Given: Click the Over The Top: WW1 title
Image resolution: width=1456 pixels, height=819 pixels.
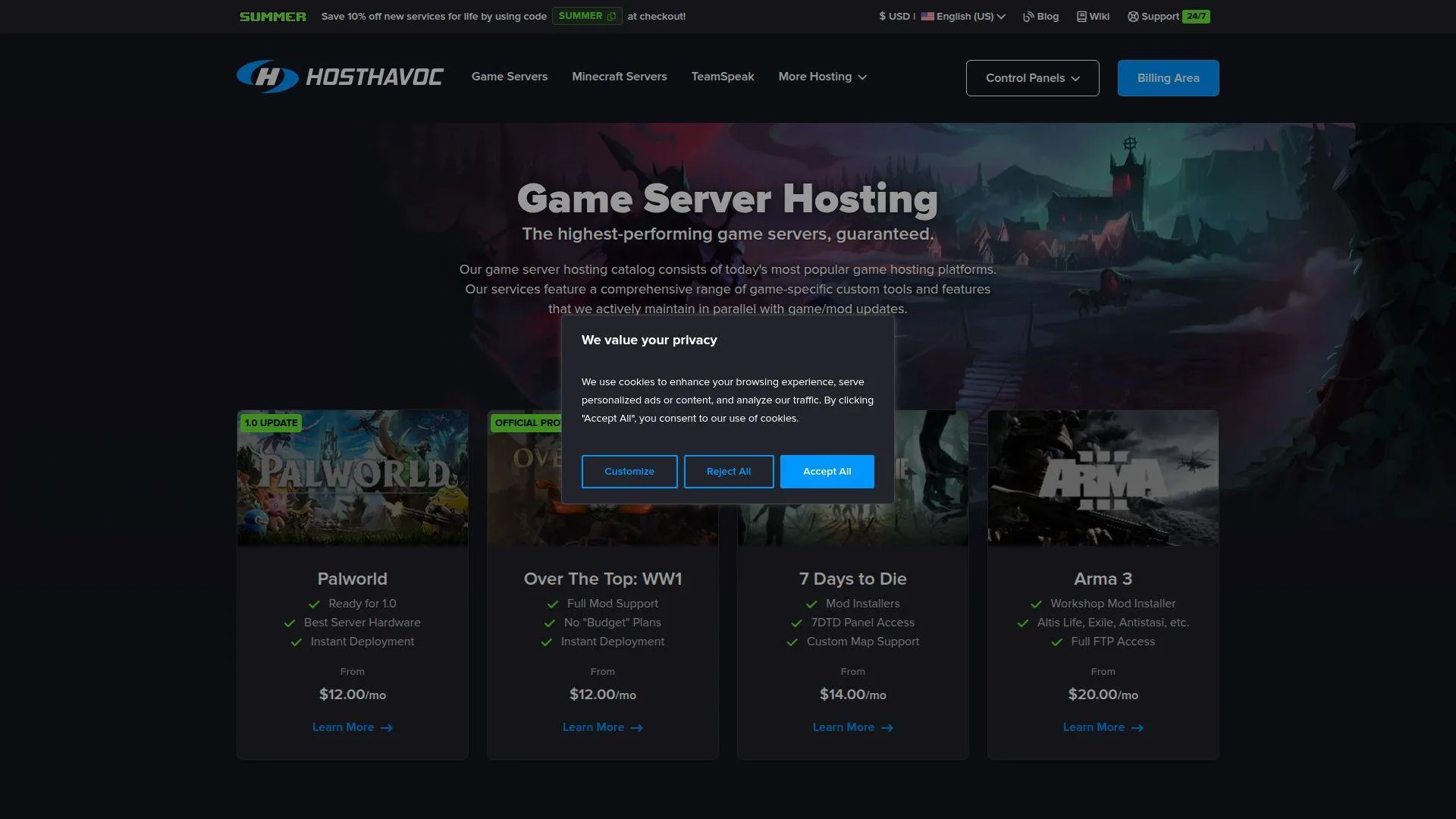Looking at the screenshot, I should coord(603,579).
